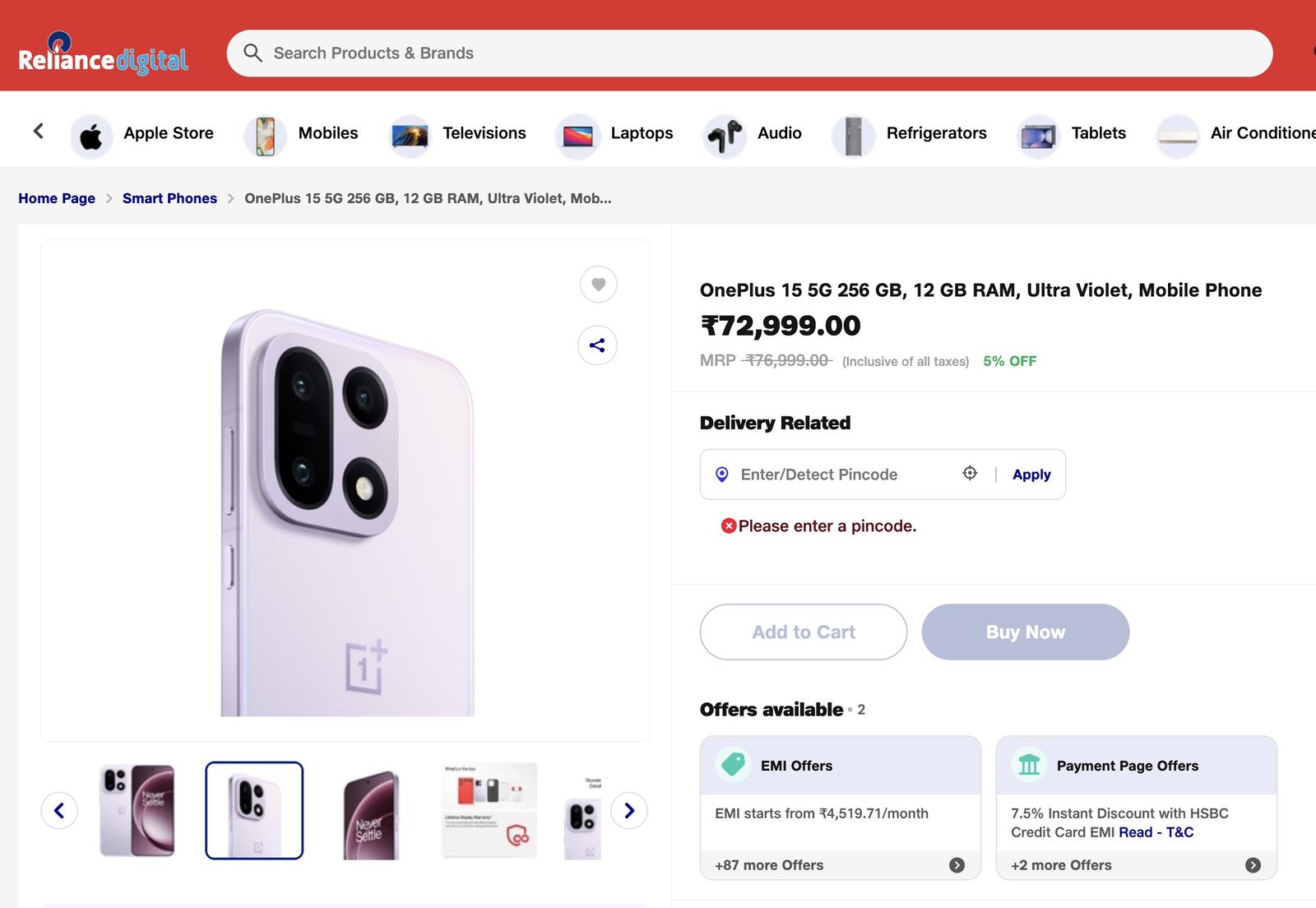This screenshot has height=908, width=1316.
Task: Focus the Enter/Detect Pincode field
Action: (x=839, y=475)
